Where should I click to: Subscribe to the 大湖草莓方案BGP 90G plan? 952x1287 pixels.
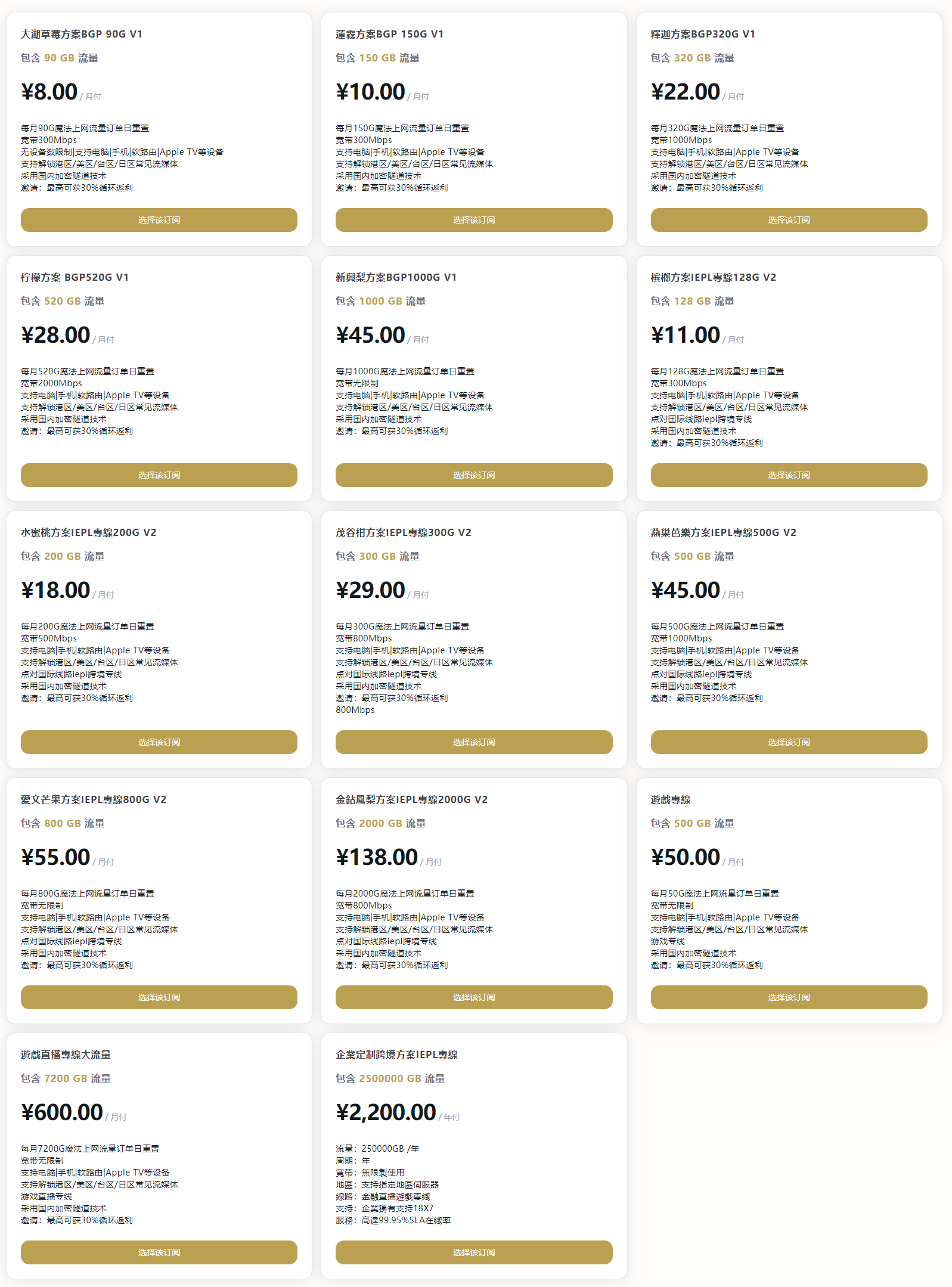[159, 220]
